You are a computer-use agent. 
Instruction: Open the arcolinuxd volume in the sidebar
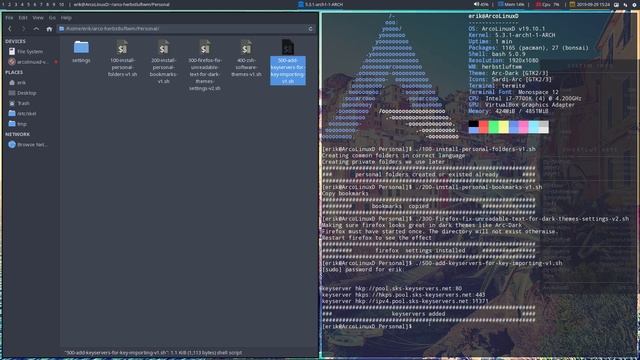[28, 62]
